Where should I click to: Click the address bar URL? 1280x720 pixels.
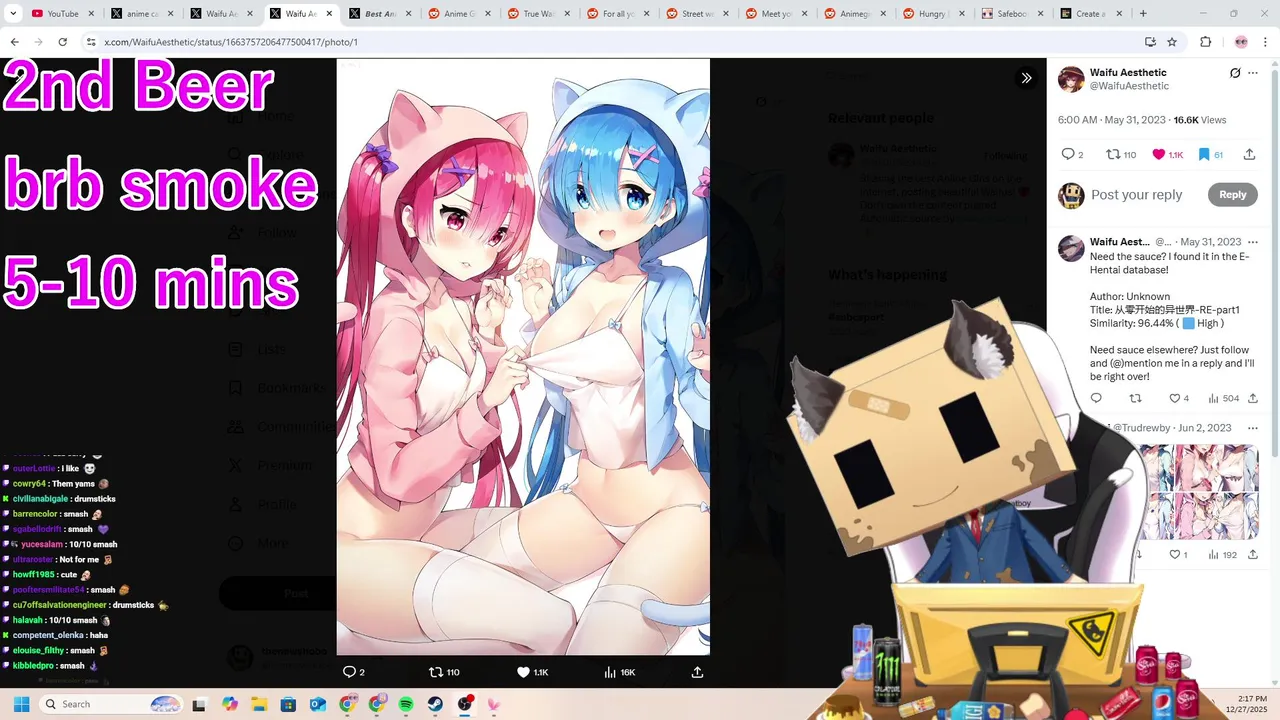[231, 42]
